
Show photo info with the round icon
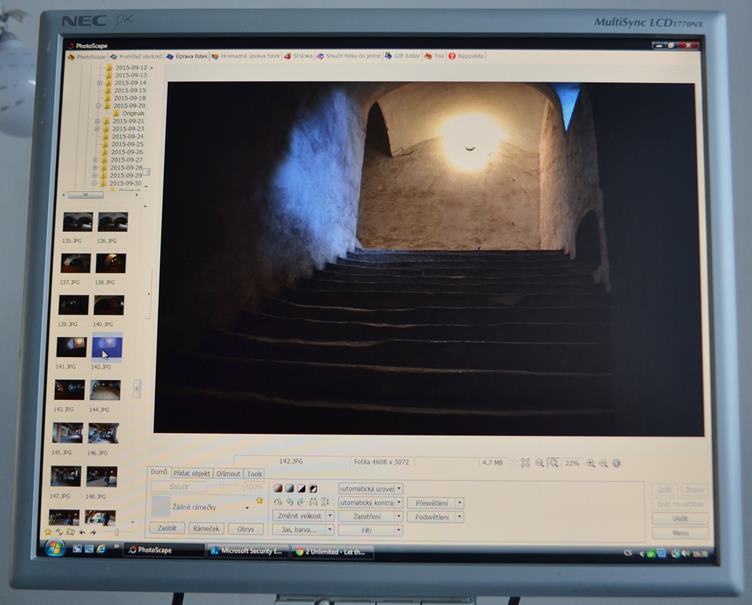(x=617, y=463)
